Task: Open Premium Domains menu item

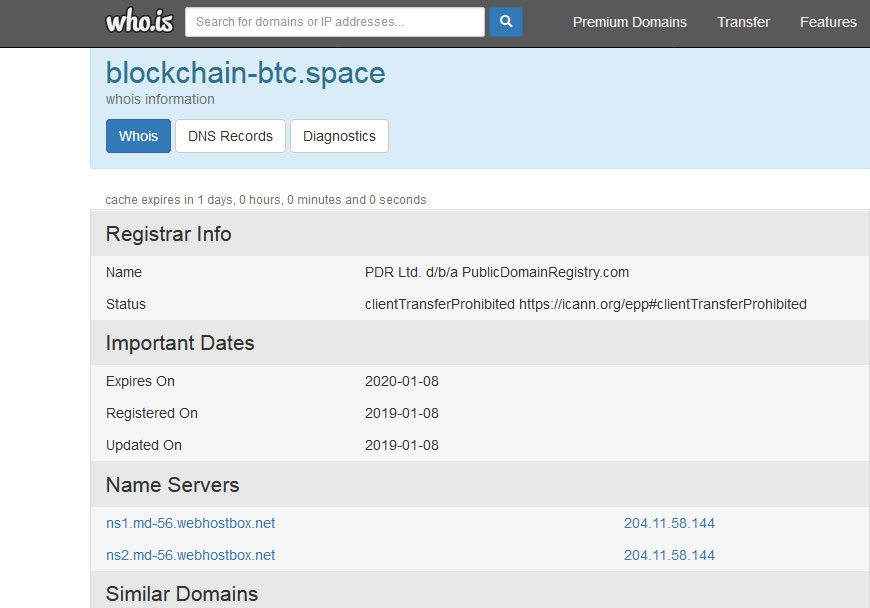Action: [630, 22]
